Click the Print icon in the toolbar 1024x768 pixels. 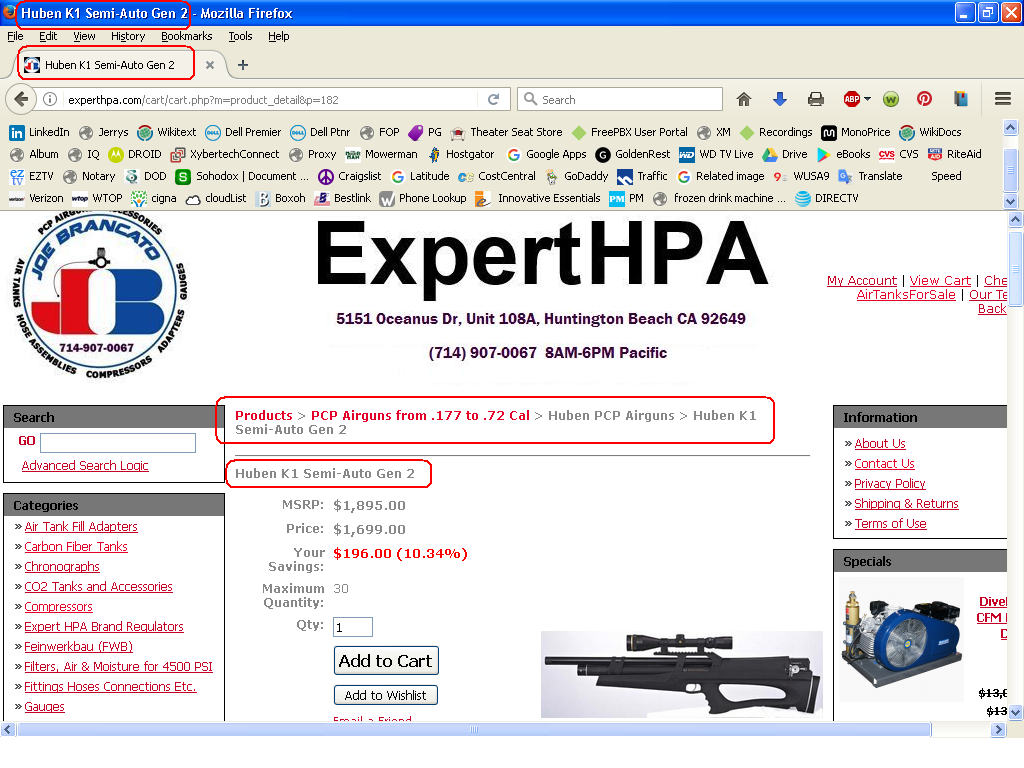click(816, 99)
